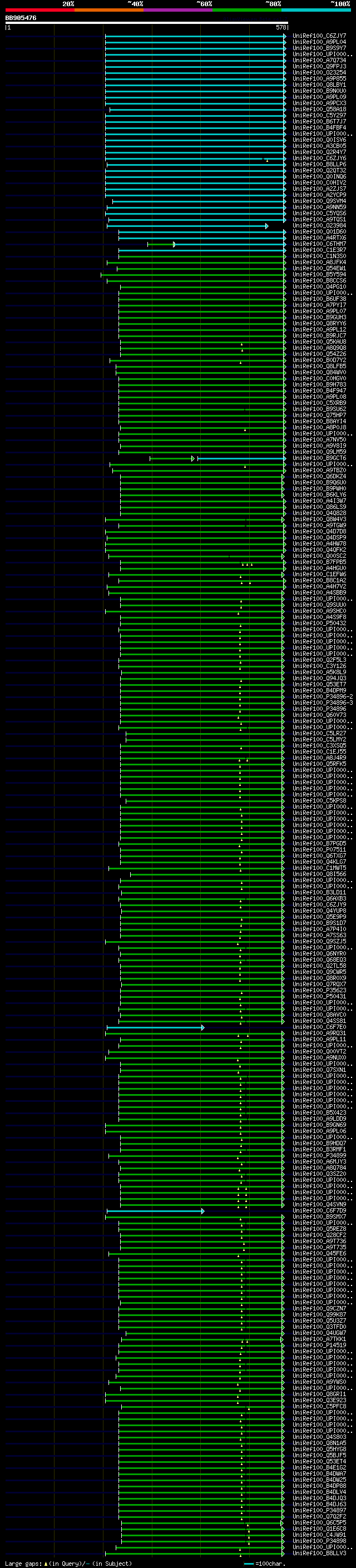
Task: Select the UniRef100_C5LR27 label
Action: (x=319, y=734)
